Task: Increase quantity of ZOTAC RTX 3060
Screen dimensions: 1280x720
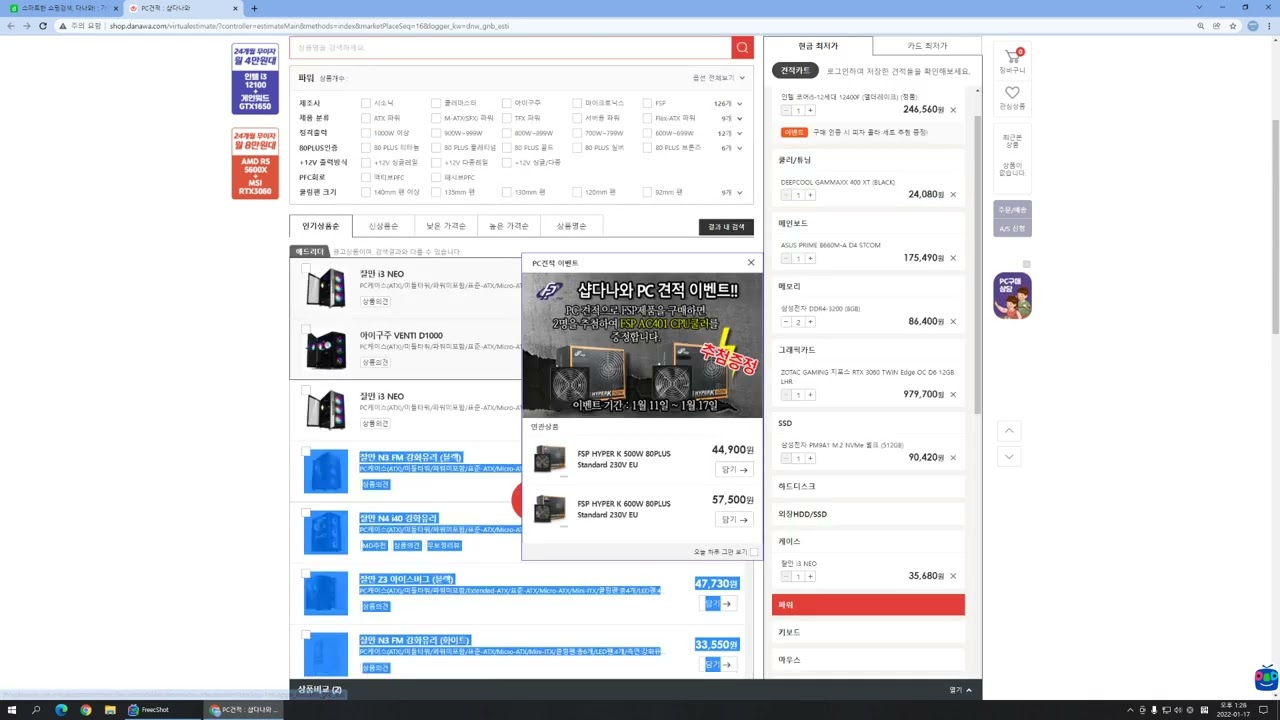Action: [810, 395]
